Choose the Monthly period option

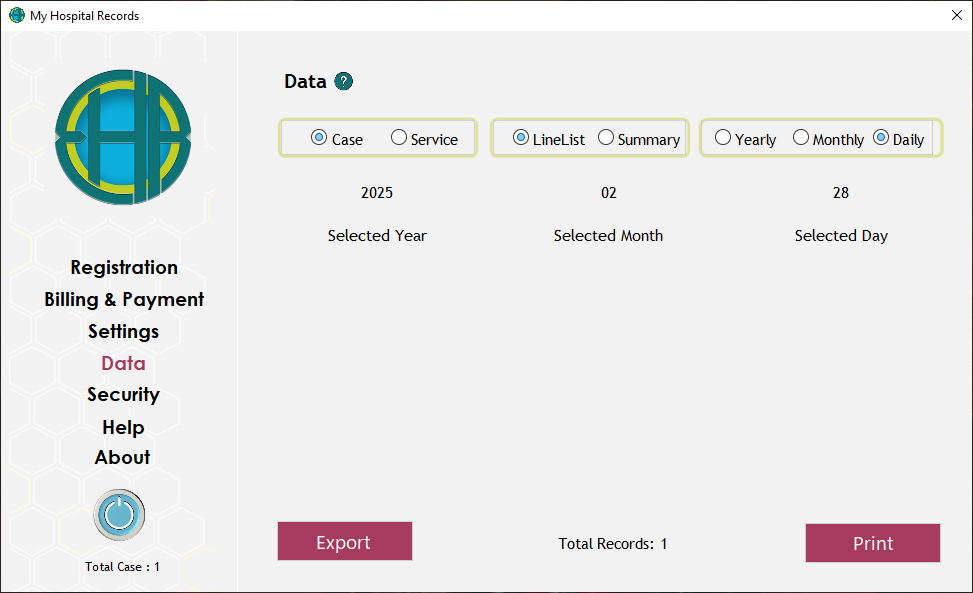click(x=801, y=138)
